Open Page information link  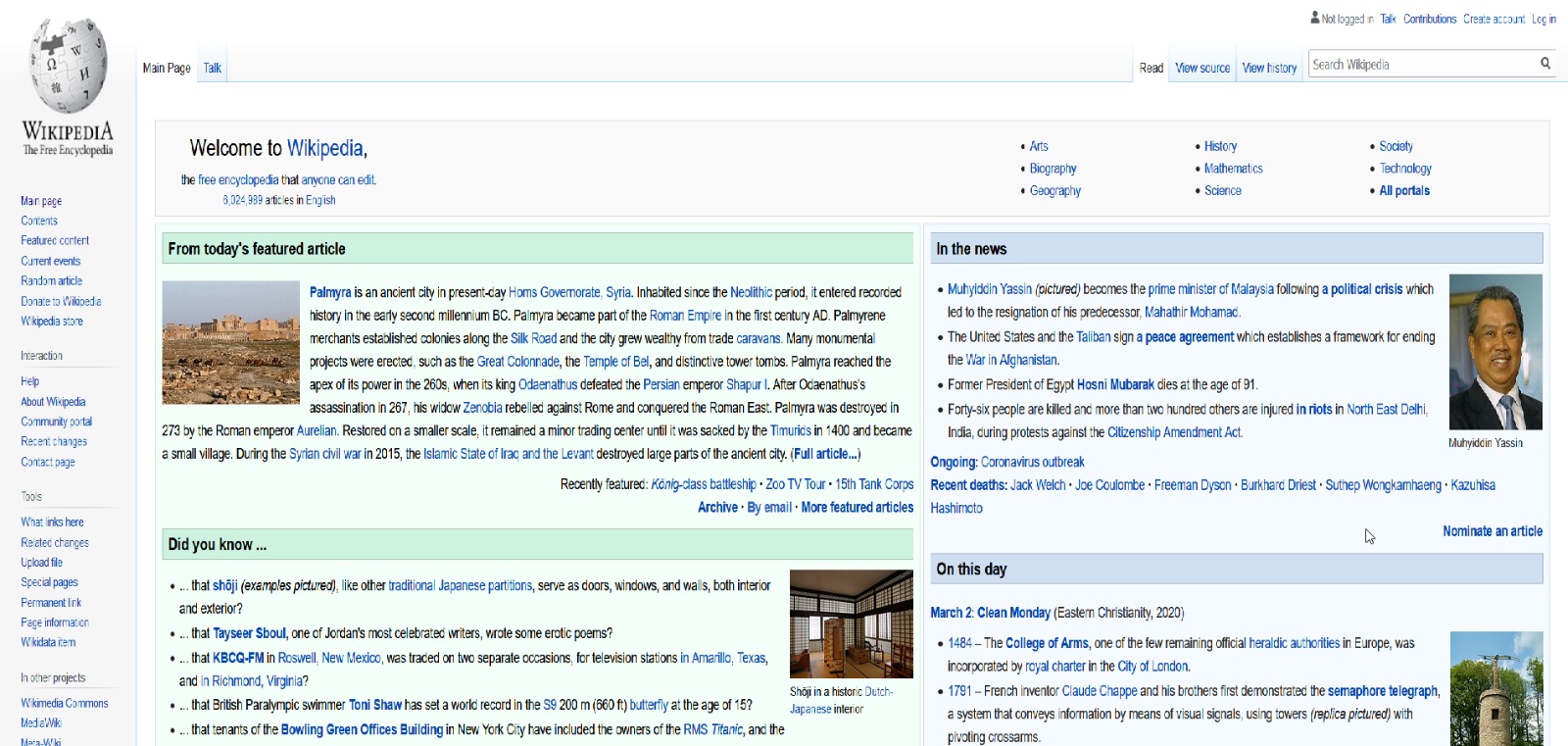[x=55, y=622]
